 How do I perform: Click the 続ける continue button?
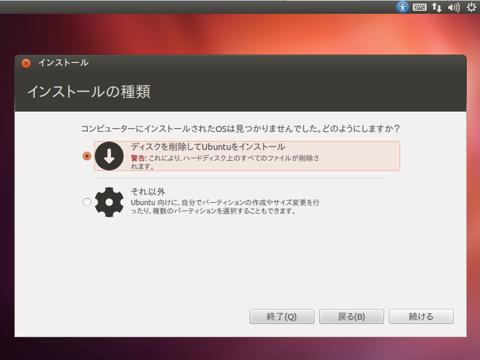coord(421,316)
